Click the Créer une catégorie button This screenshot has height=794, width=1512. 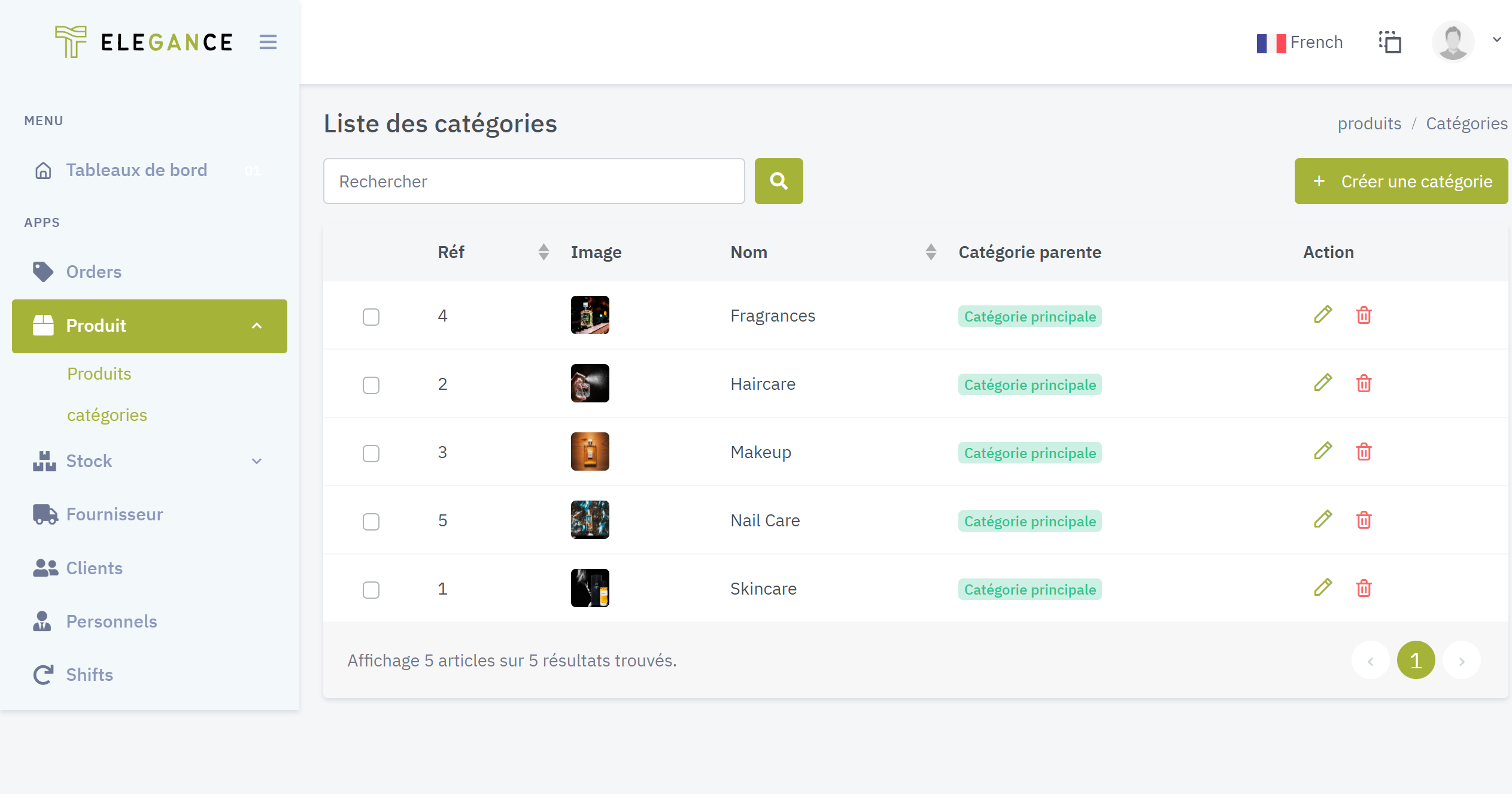[x=1401, y=181]
